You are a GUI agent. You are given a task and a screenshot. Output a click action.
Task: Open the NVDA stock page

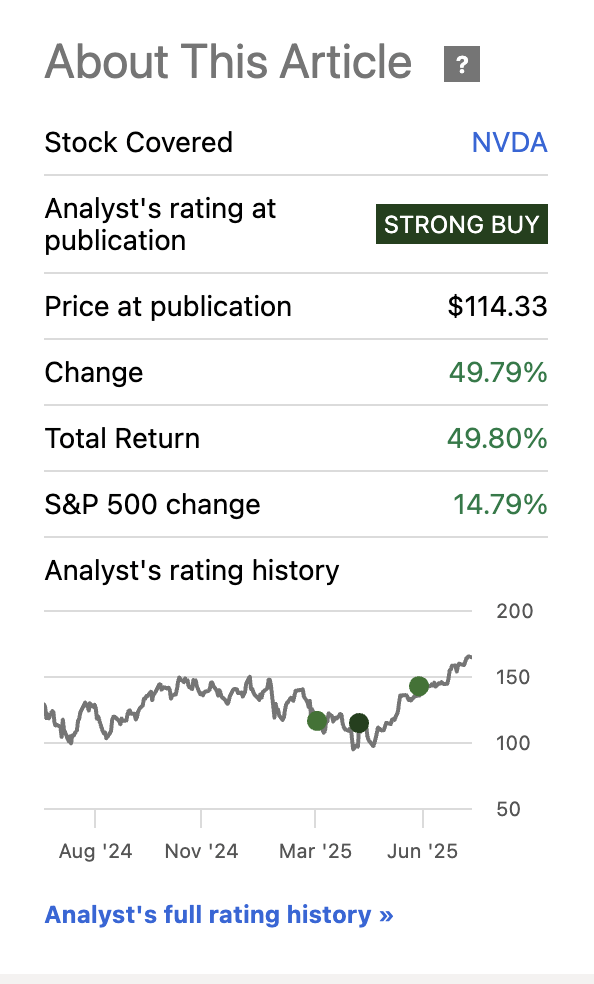click(x=510, y=142)
